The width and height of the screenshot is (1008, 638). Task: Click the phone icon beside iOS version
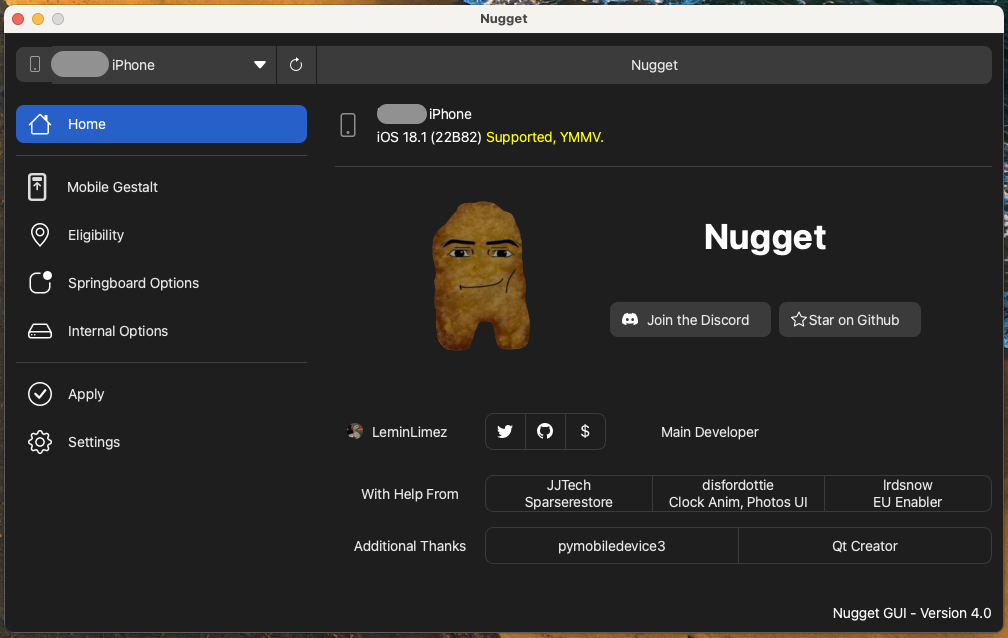coord(348,125)
